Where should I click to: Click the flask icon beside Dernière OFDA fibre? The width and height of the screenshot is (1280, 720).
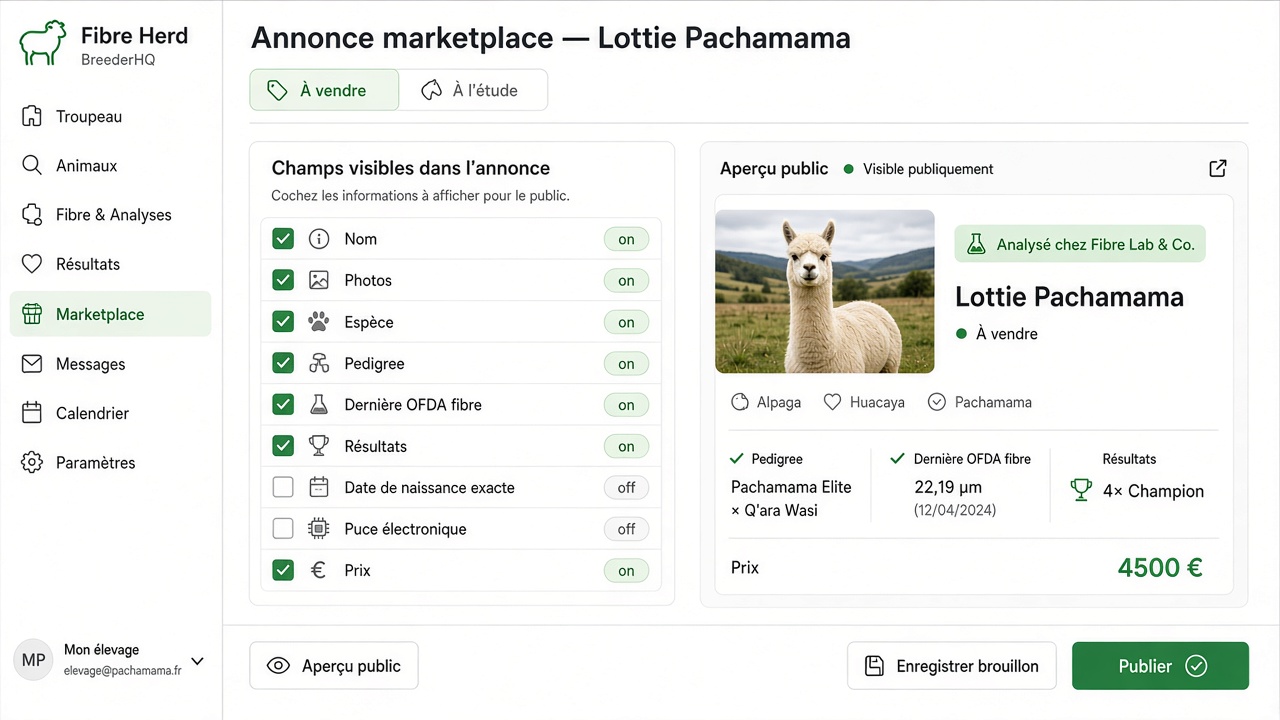[319, 405]
